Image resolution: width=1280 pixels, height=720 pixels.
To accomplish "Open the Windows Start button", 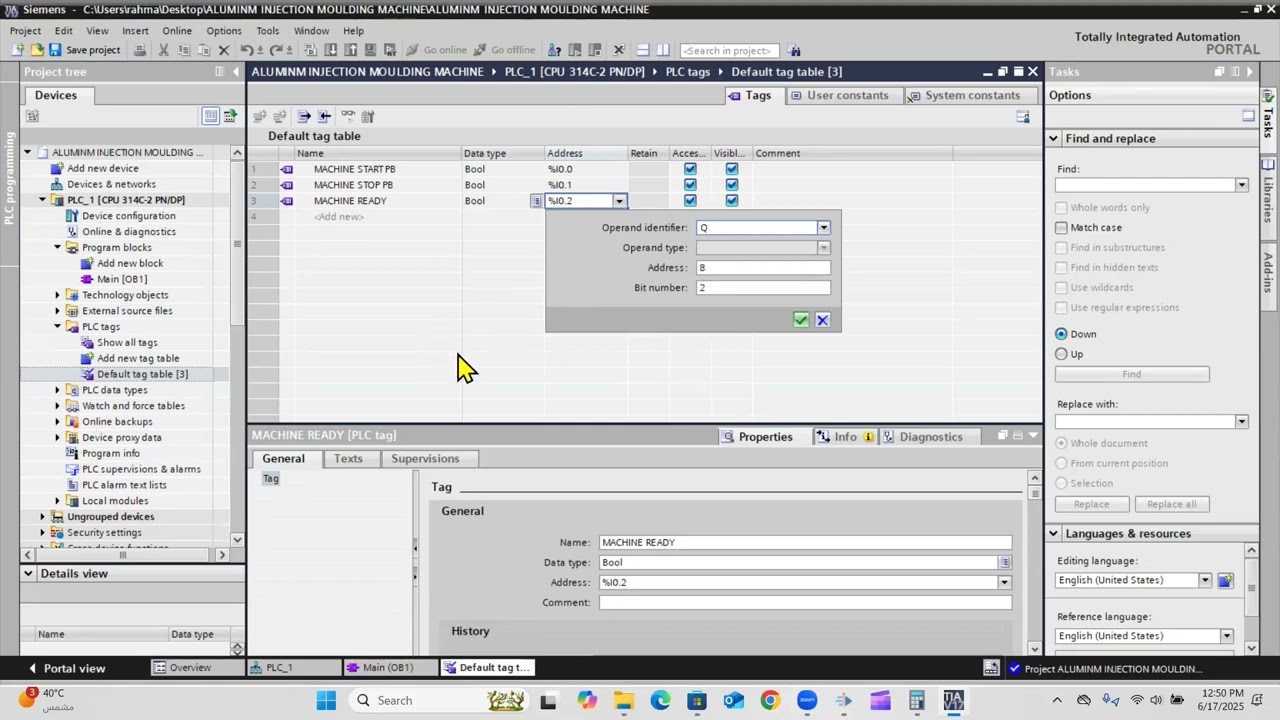I will point(326,700).
